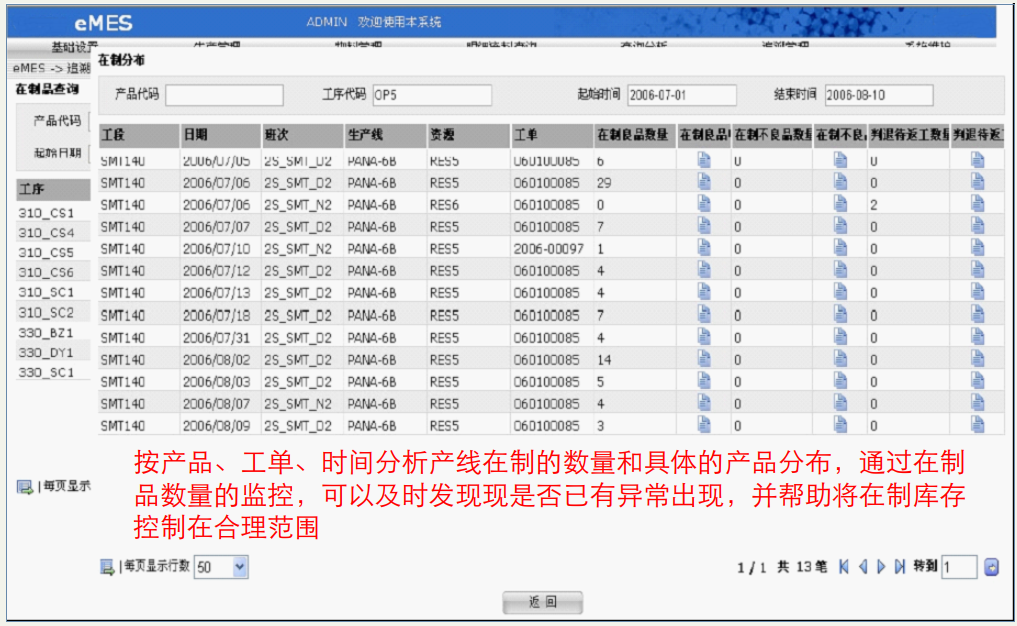Click export icon beside 每页显示行数

tap(107, 567)
